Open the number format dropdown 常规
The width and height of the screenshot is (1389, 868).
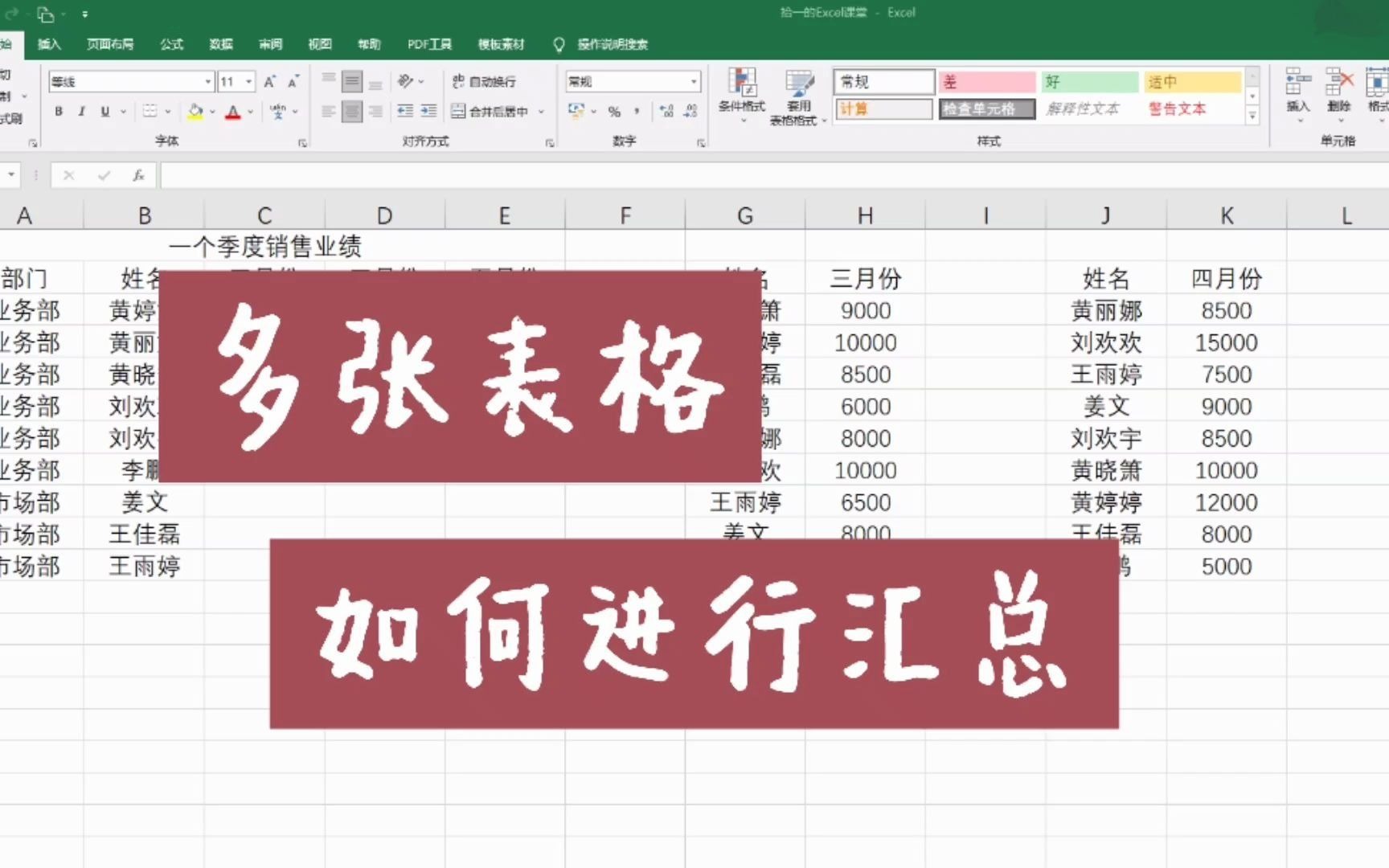click(694, 81)
